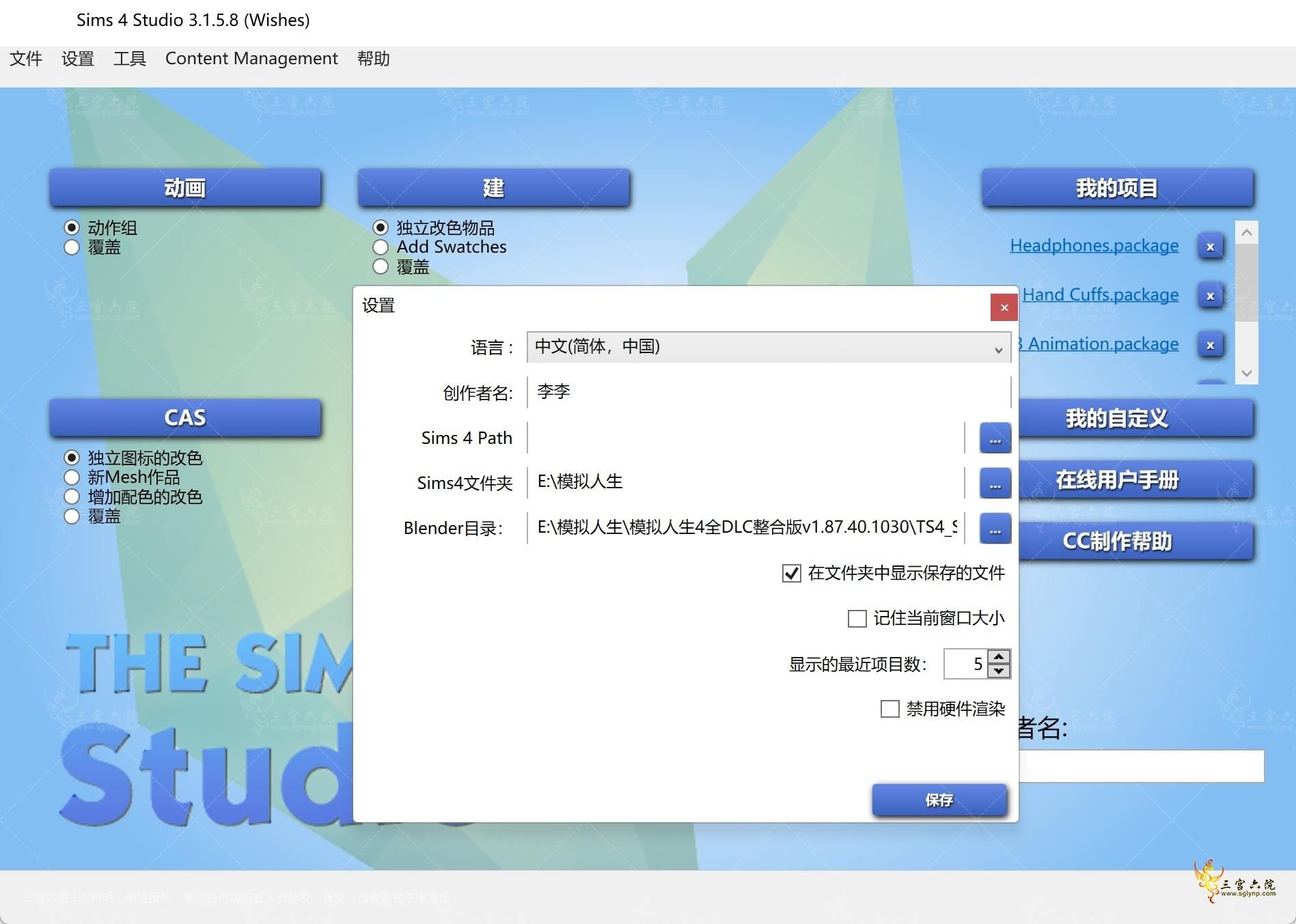Click the Blender目录 path field
1296x924 pixels.
[746, 528]
